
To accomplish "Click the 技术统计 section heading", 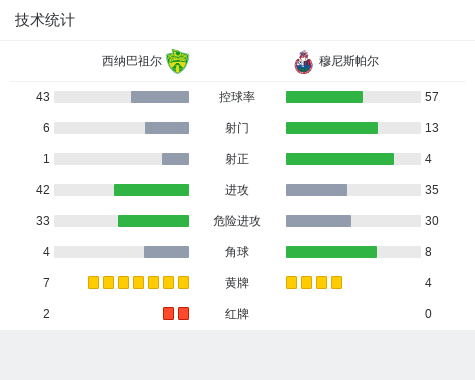I will [45, 20].
